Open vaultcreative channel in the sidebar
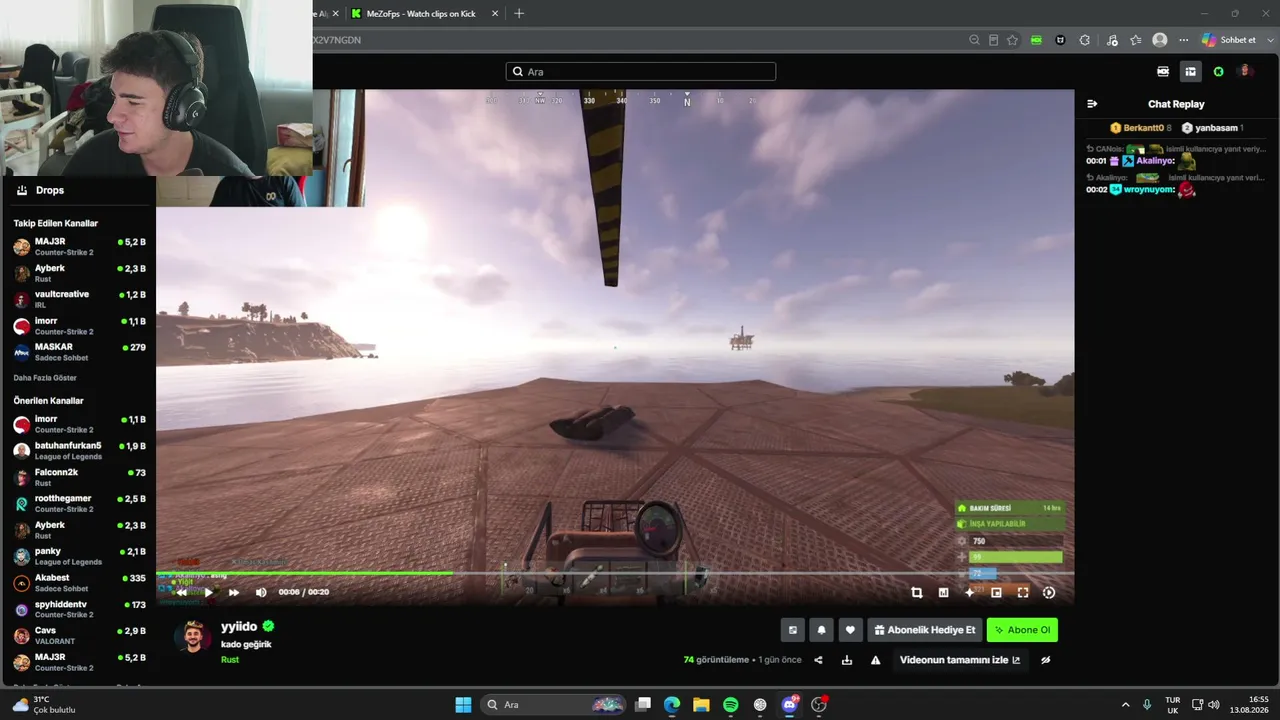Screen dimensions: 1280x720 click(78, 299)
